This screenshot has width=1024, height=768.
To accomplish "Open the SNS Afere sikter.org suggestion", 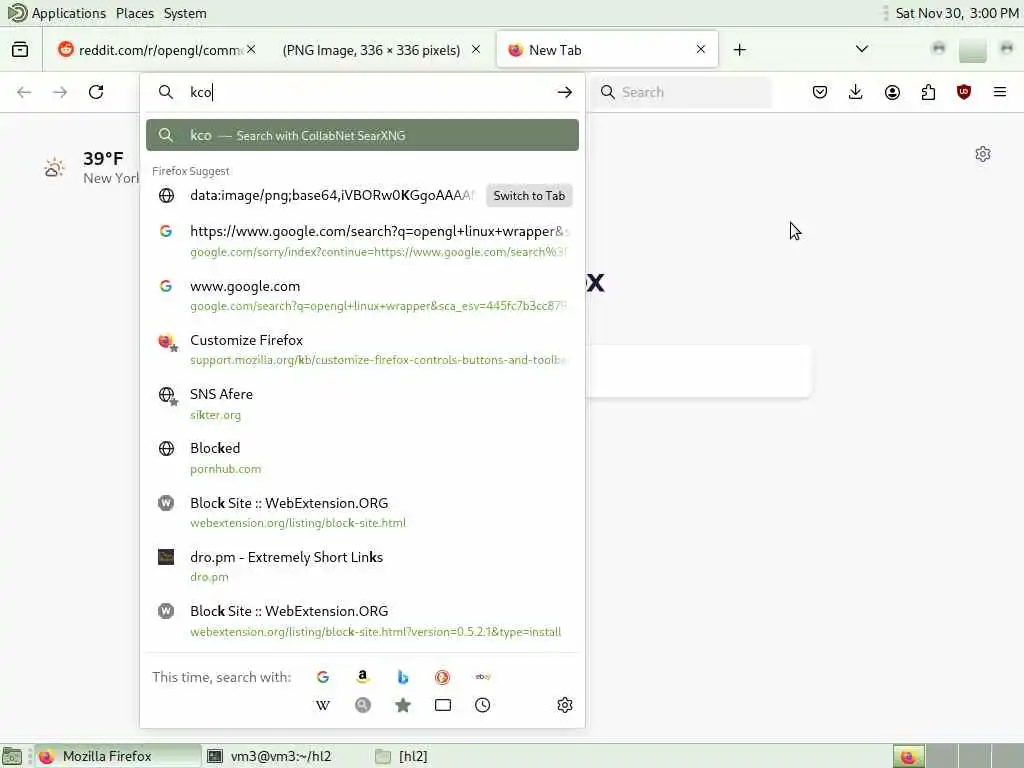I will 362,404.
